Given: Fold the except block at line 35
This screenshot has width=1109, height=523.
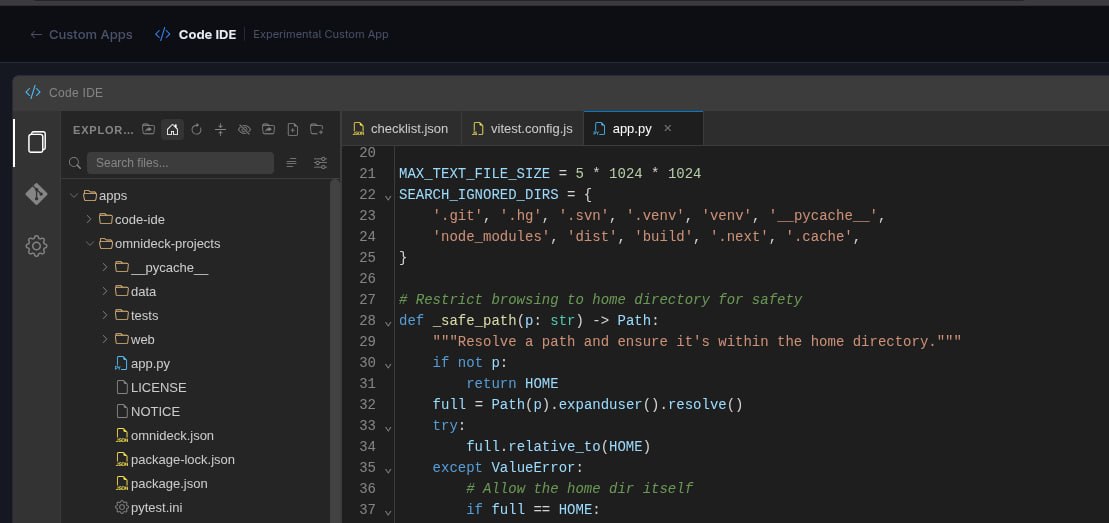Looking at the screenshot, I should point(388,471).
